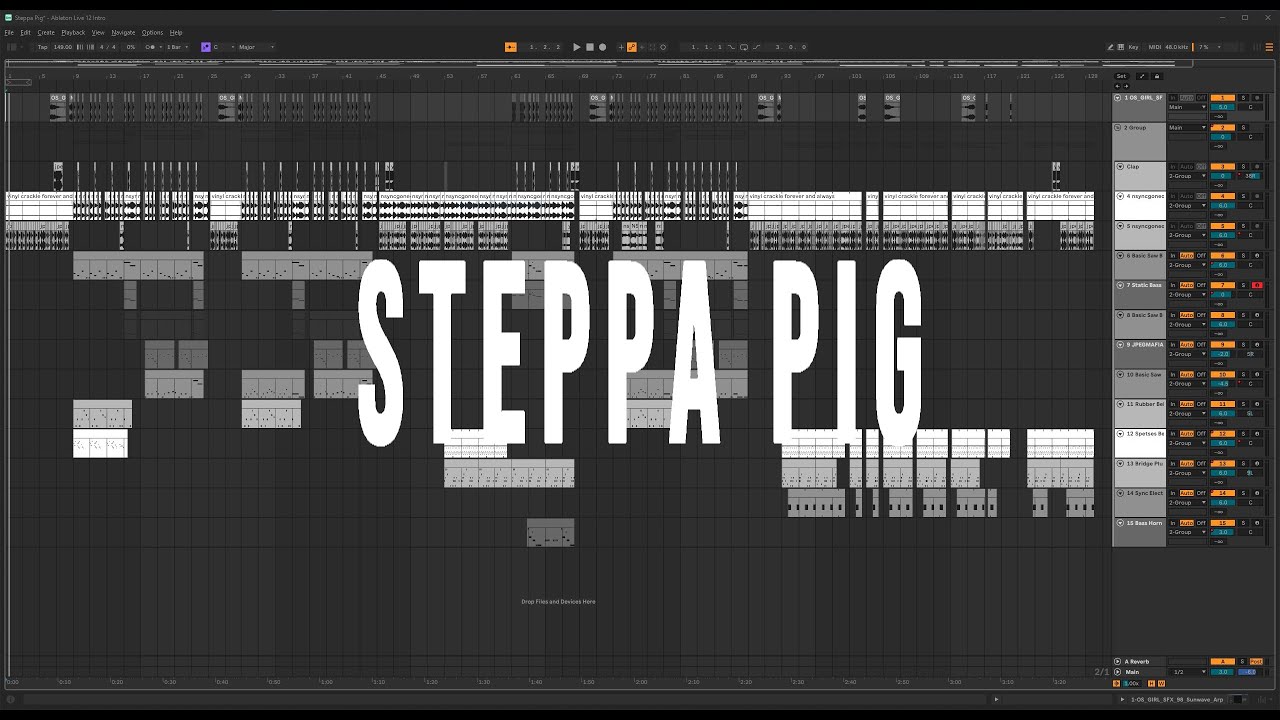Arm the 6 Basic Saw track for recording
This screenshot has width=1280, height=720.
pos(1257,256)
